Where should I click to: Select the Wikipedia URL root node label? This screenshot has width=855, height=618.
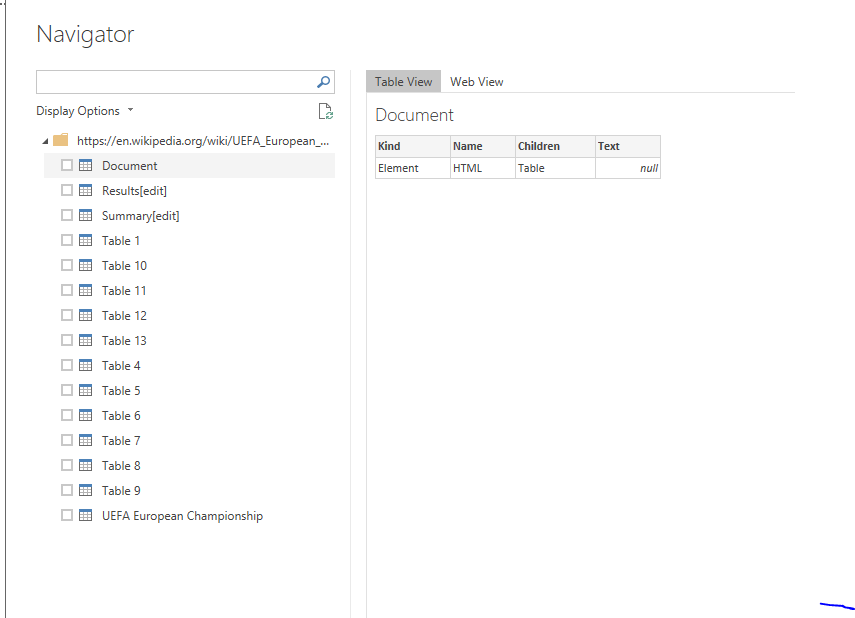point(203,141)
